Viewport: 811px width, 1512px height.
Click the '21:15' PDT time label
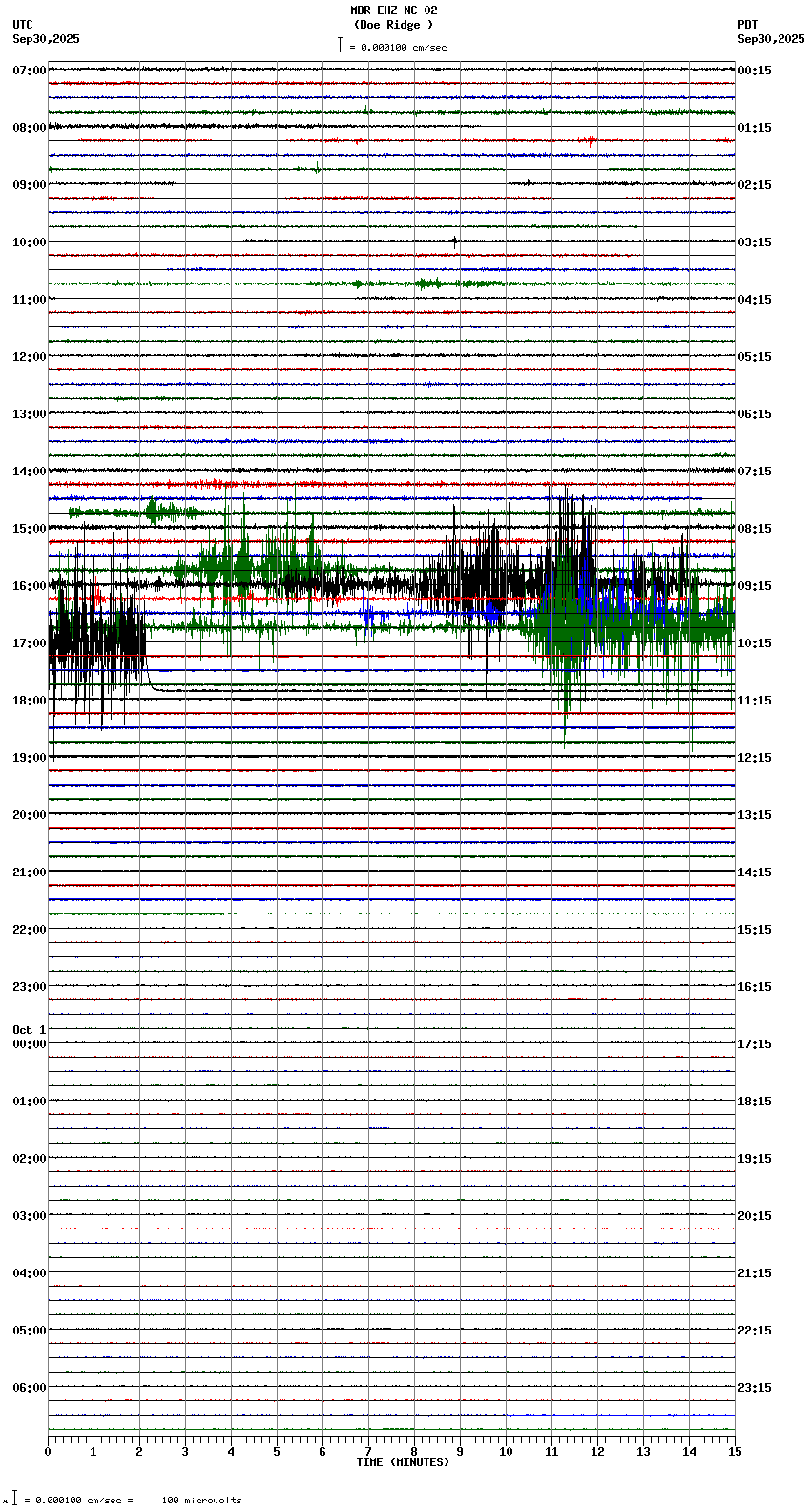click(755, 1273)
